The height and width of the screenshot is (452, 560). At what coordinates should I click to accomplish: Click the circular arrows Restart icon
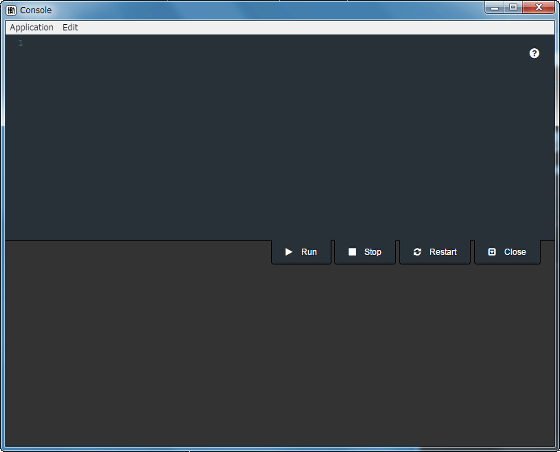click(417, 252)
